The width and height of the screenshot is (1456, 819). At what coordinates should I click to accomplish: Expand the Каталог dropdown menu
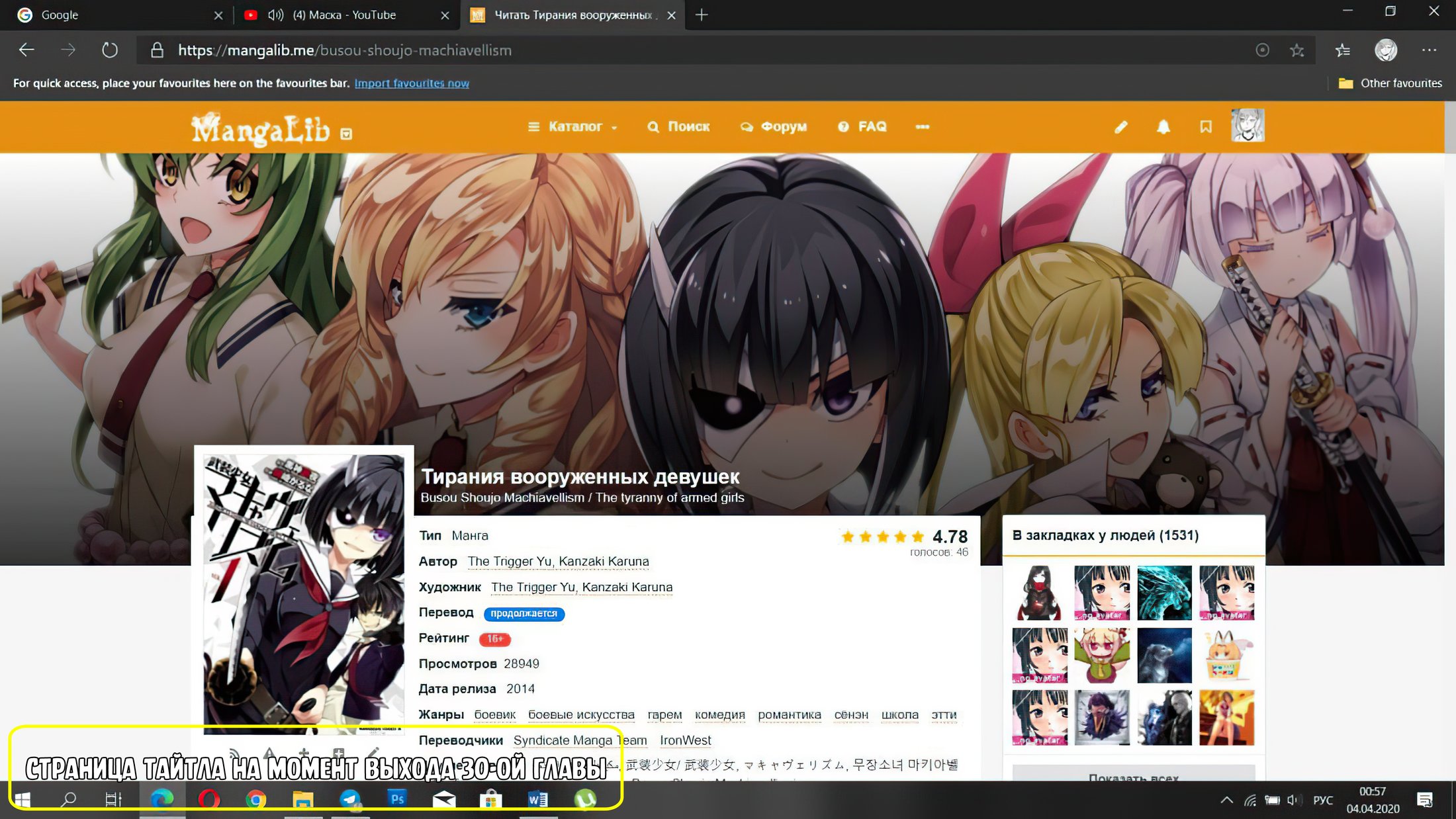[x=572, y=126]
